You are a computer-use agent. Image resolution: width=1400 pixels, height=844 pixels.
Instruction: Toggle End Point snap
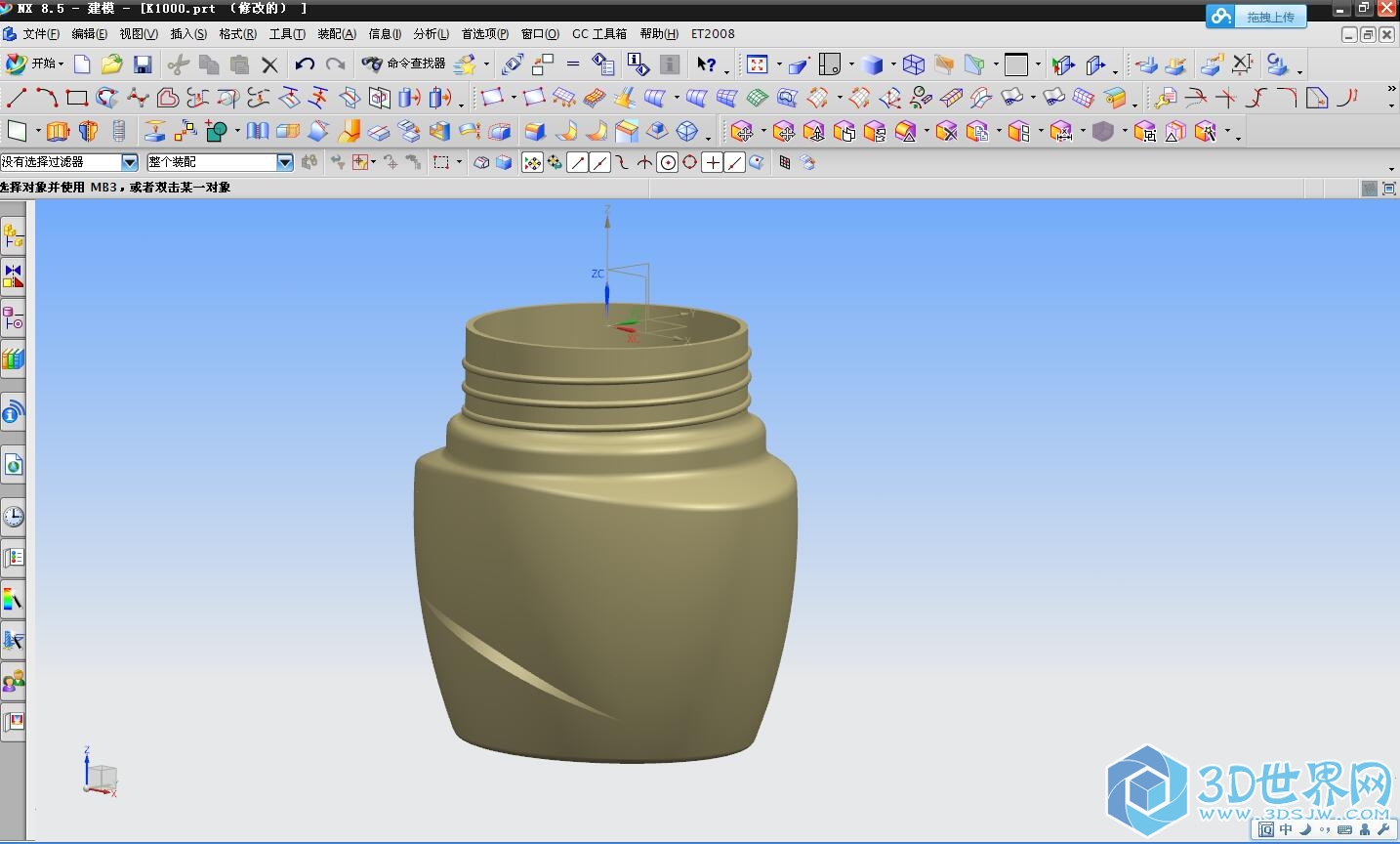click(x=577, y=163)
